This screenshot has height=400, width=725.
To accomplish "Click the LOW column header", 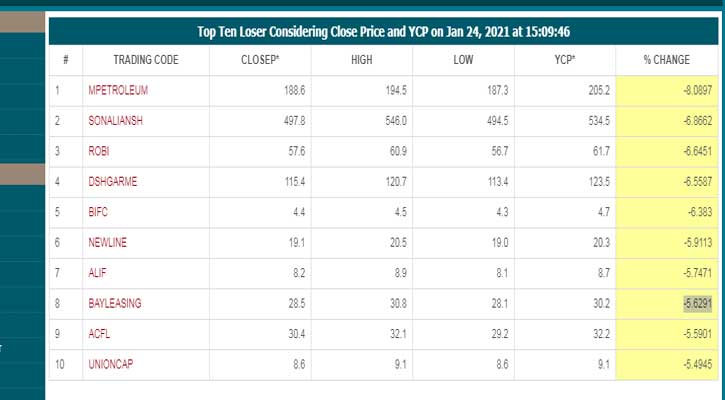I will pyautogui.click(x=464, y=60).
